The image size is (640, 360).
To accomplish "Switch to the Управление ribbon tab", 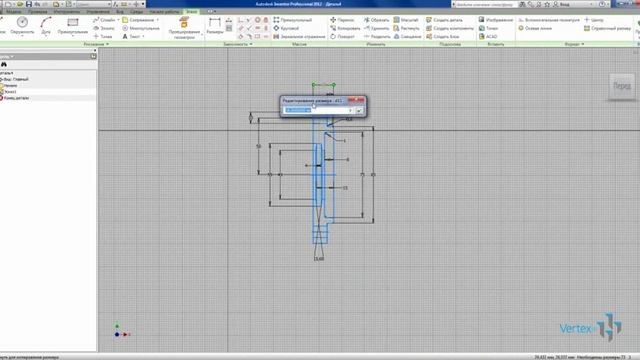I will pyautogui.click(x=98, y=12).
